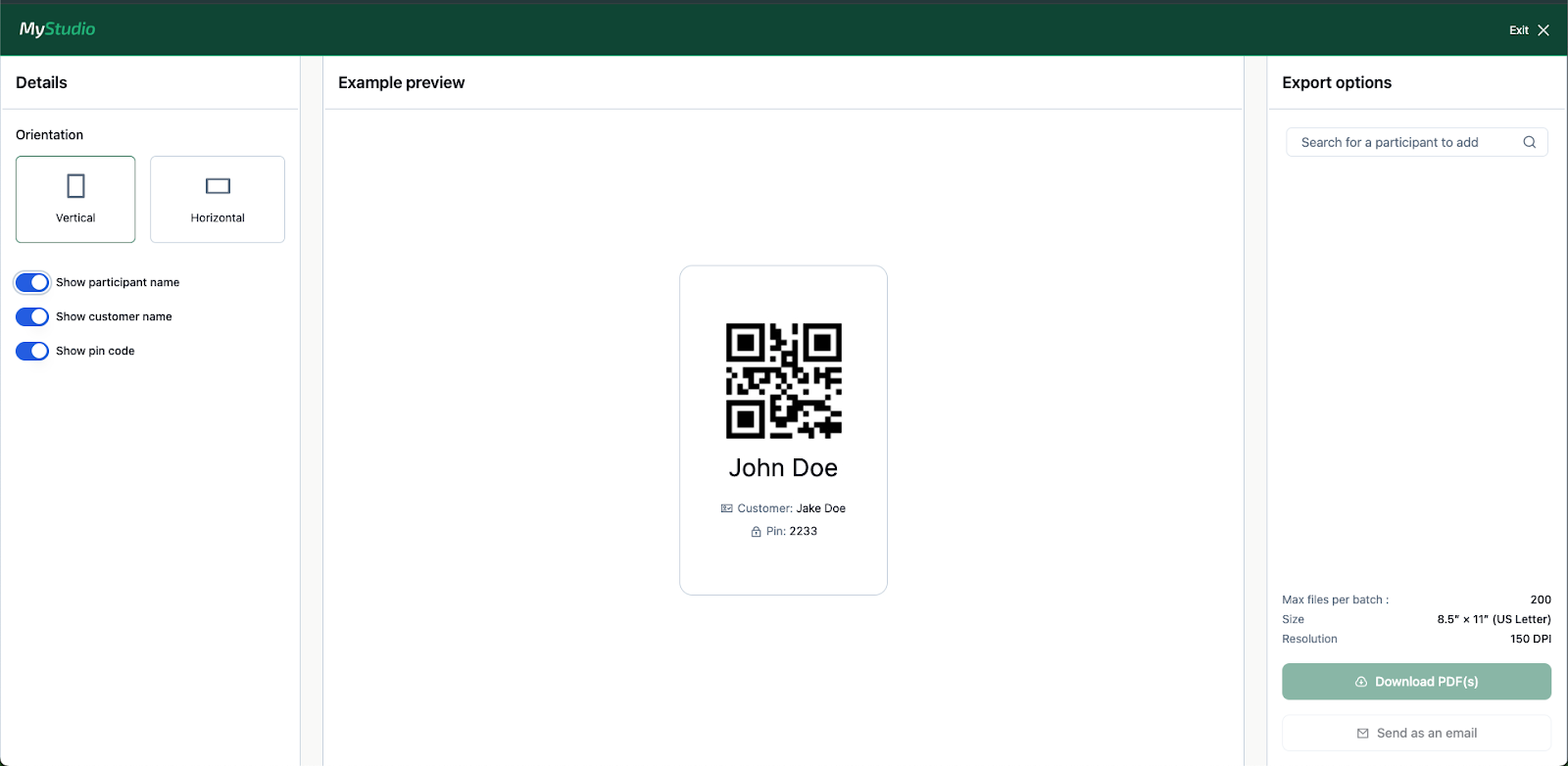Click the Orientation label
The height and width of the screenshot is (766, 1568).
pyautogui.click(x=49, y=135)
